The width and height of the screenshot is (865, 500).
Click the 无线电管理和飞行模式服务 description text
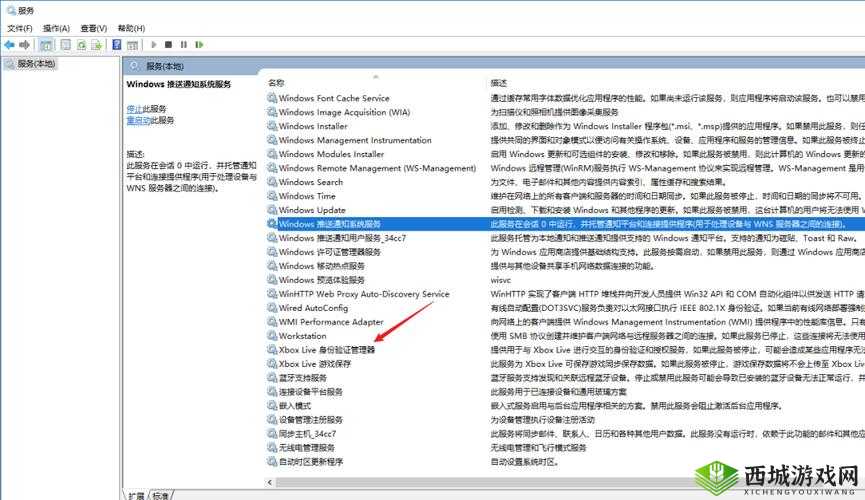pyautogui.click(x=538, y=448)
